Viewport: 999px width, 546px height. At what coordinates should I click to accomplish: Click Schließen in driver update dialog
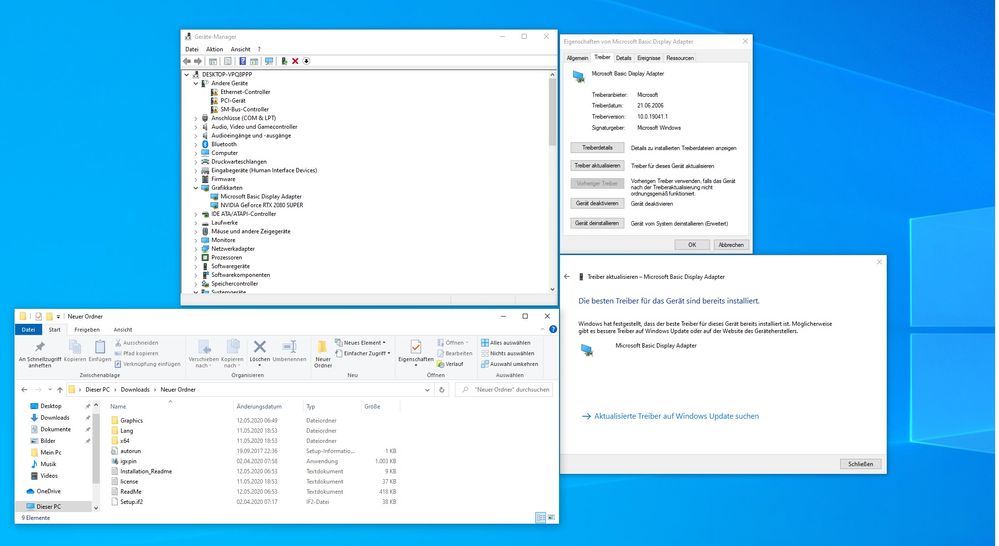(x=860, y=464)
